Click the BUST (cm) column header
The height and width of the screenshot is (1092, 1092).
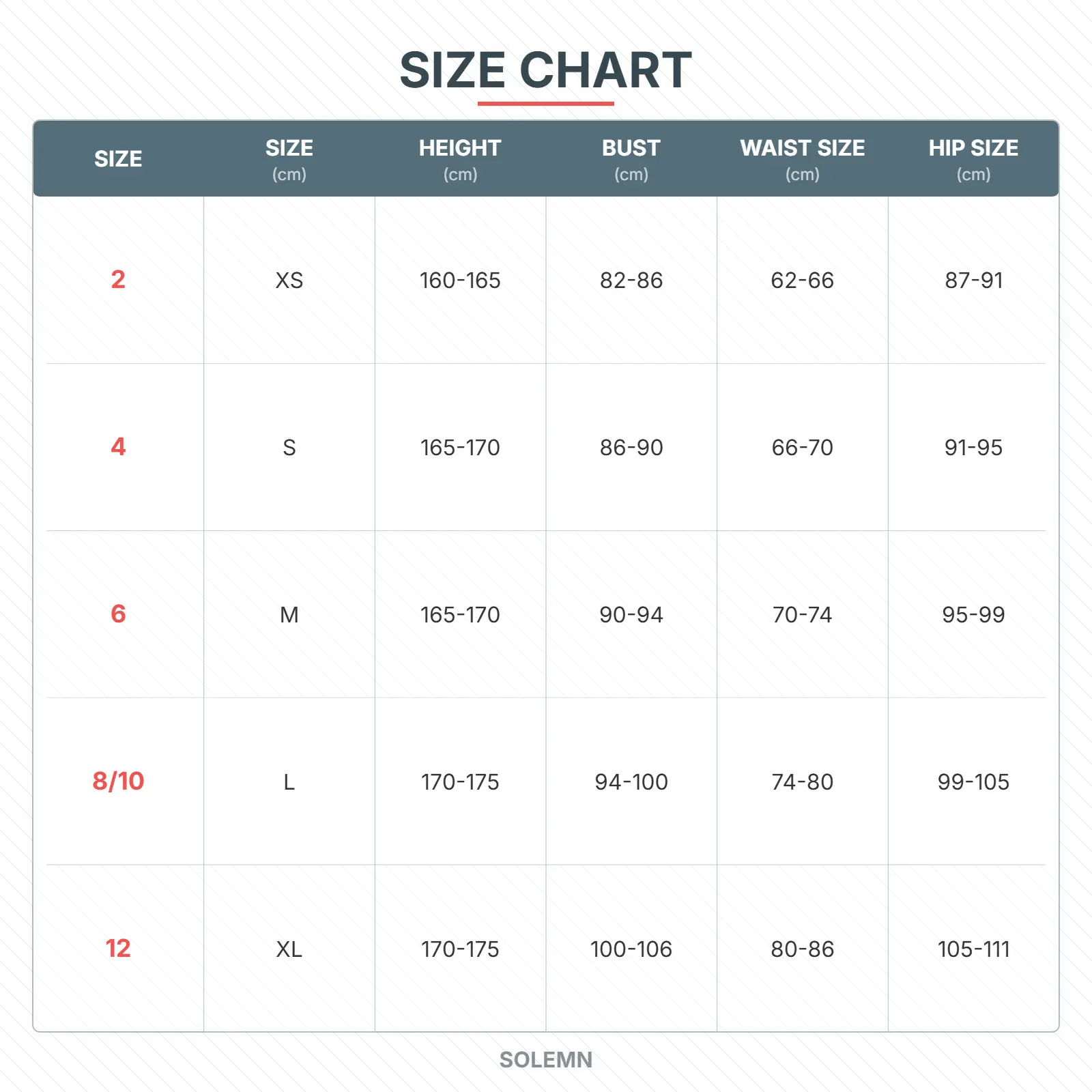631,159
